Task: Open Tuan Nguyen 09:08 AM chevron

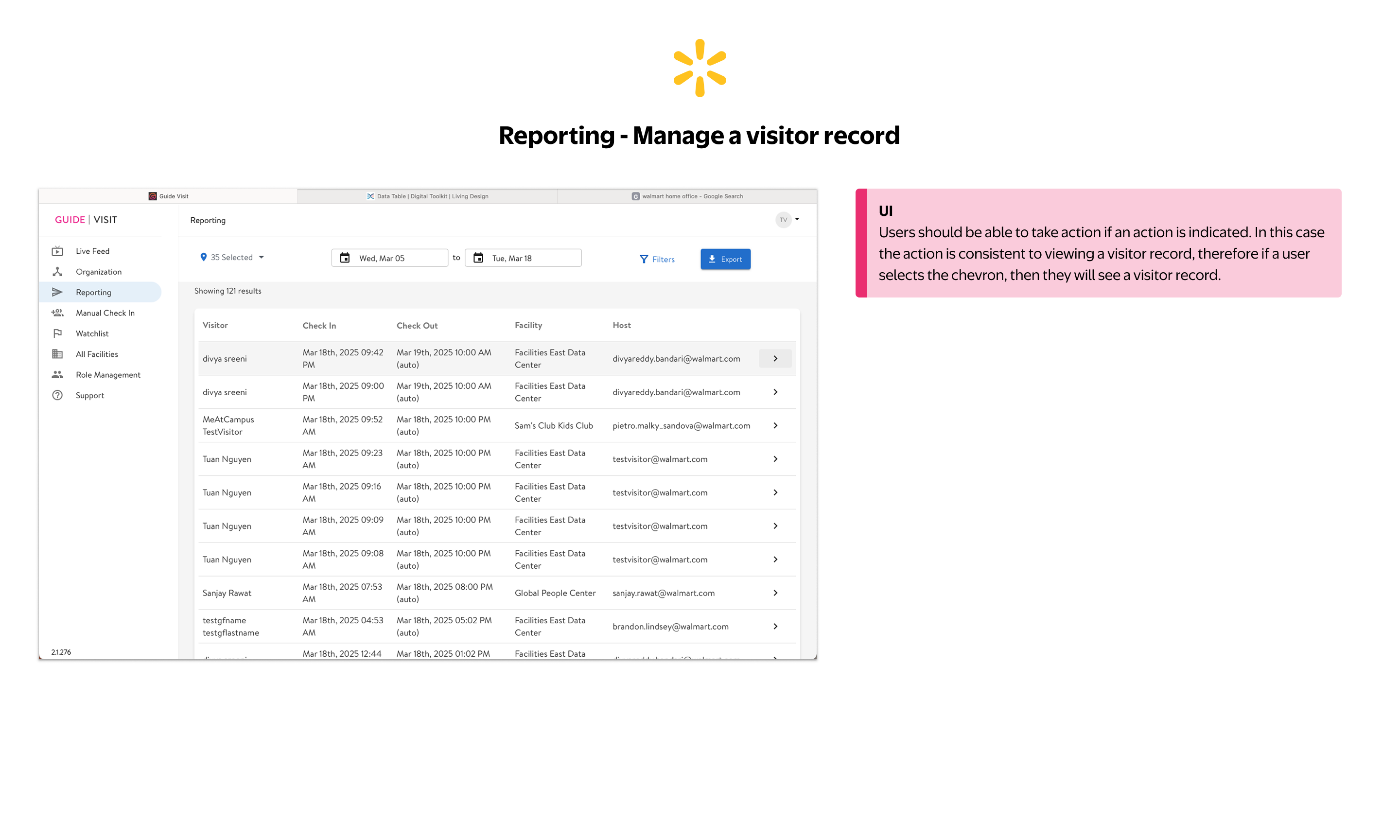Action: coord(775,559)
